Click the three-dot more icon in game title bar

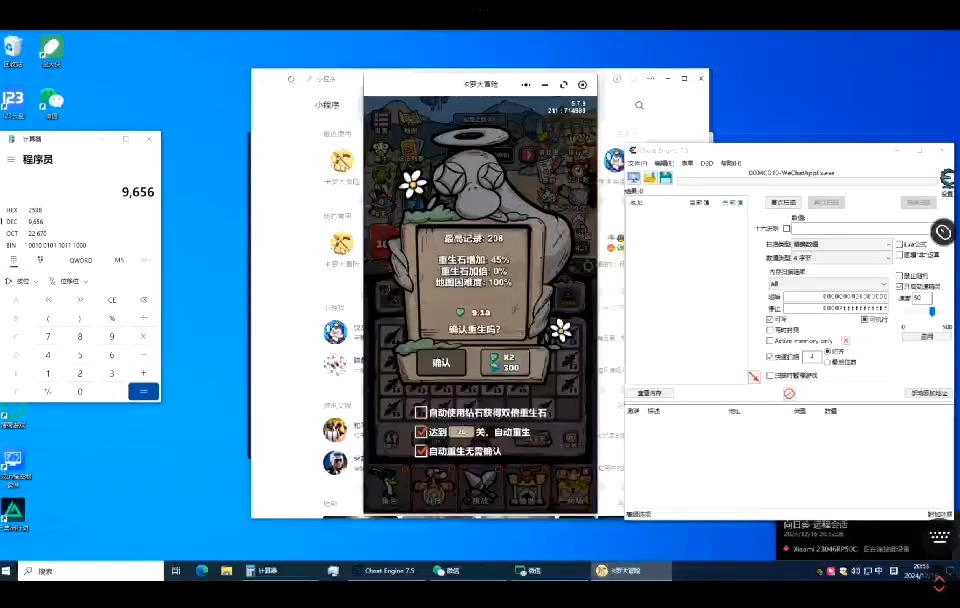click(526, 84)
